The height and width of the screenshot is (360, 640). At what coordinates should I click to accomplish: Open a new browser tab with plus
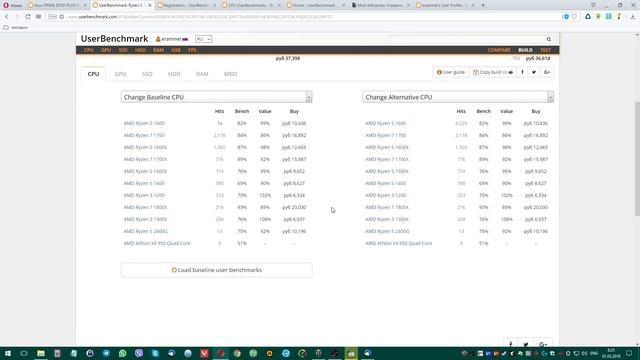click(x=483, y=5)
